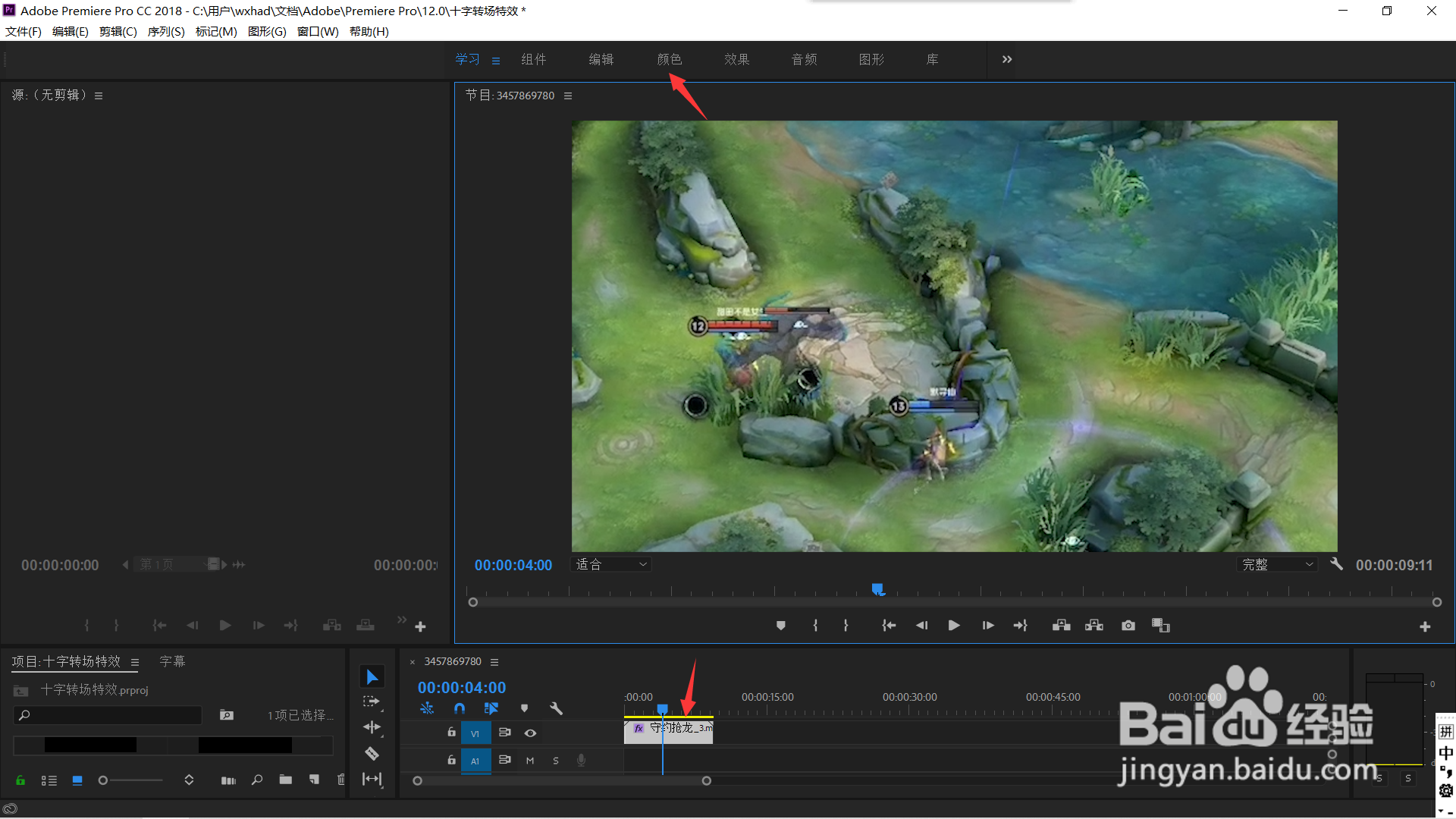Mute the A1 audio track
This screenshot has height=819, width=1456.
[x=530, y=760]
